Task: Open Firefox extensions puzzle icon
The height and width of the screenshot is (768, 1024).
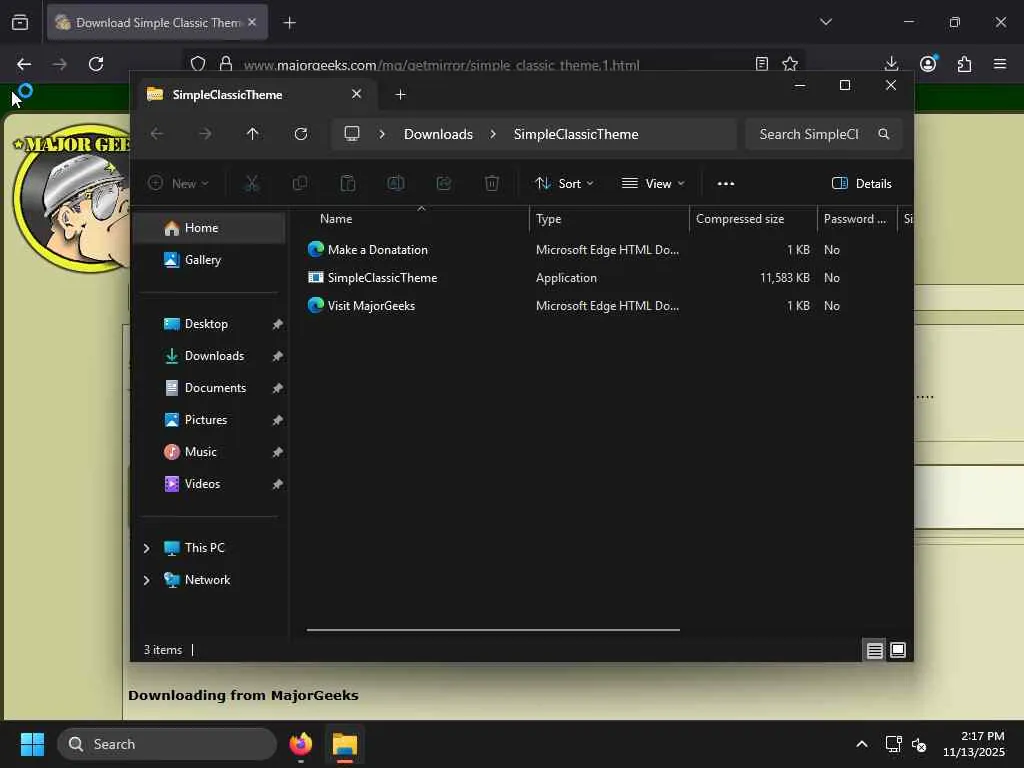Action: [x=964, y=63]
